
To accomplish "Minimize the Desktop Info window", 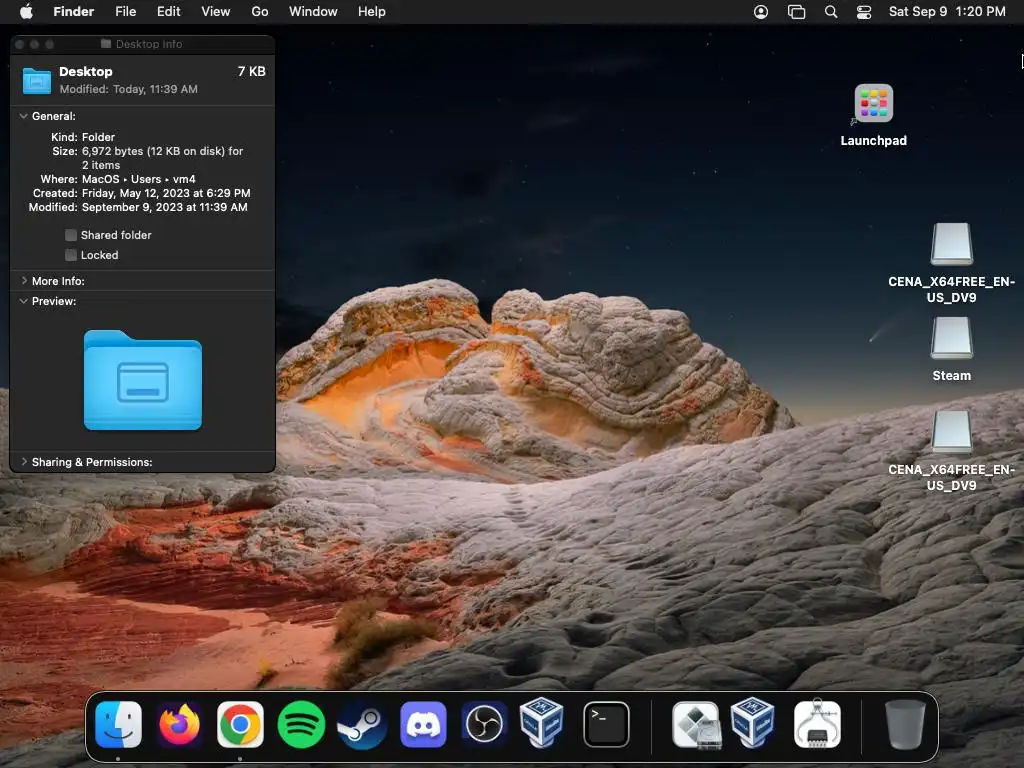I will click(x=35, y=44).
